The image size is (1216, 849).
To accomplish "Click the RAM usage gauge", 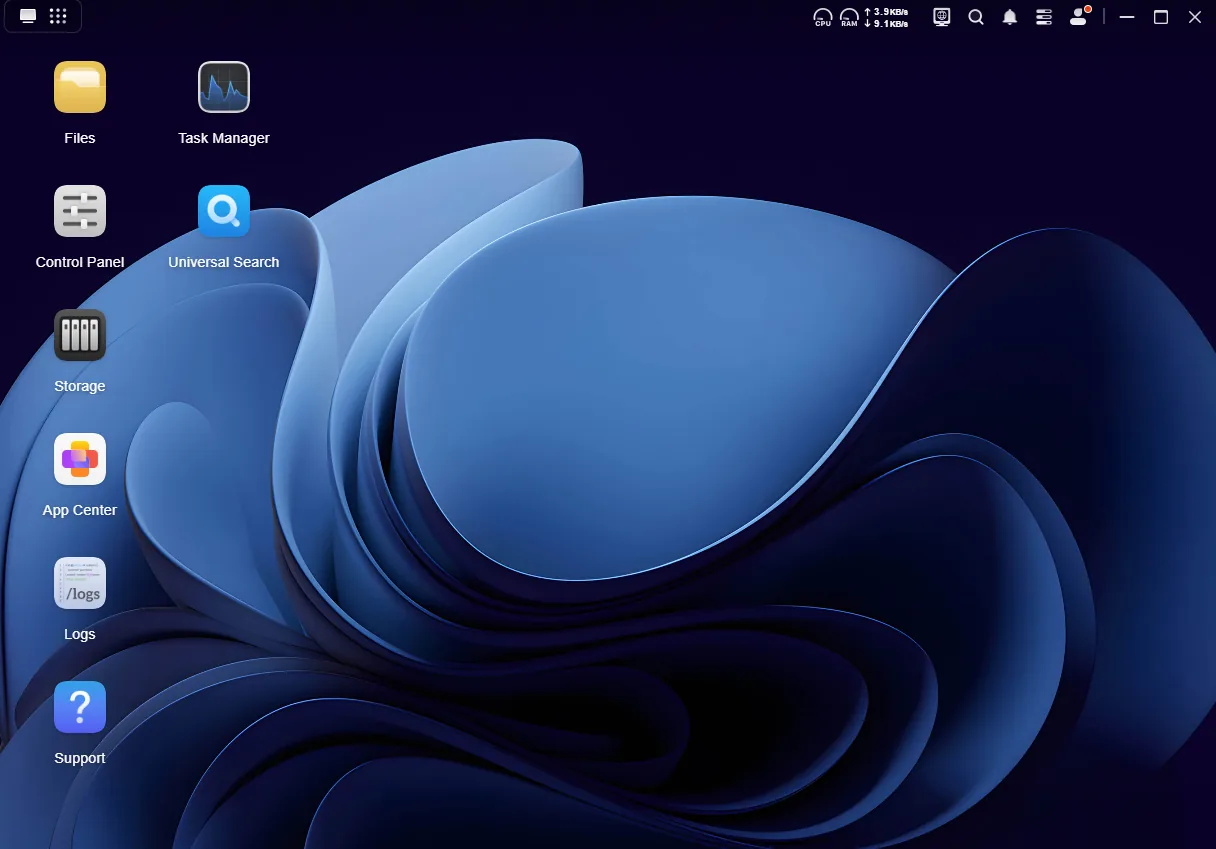I will 849,17.
